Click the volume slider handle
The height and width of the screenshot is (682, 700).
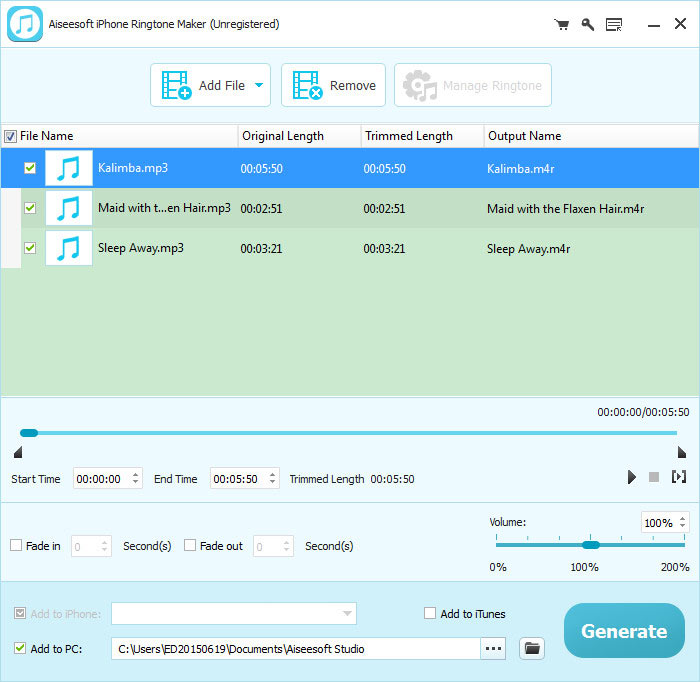[591, 545]
